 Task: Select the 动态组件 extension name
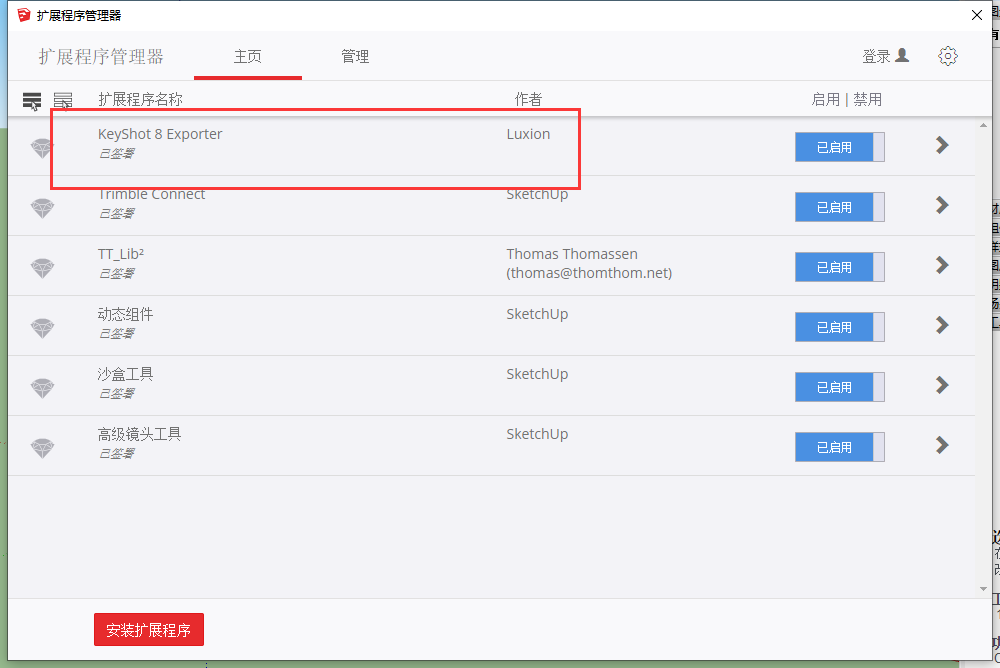point(125,314)
